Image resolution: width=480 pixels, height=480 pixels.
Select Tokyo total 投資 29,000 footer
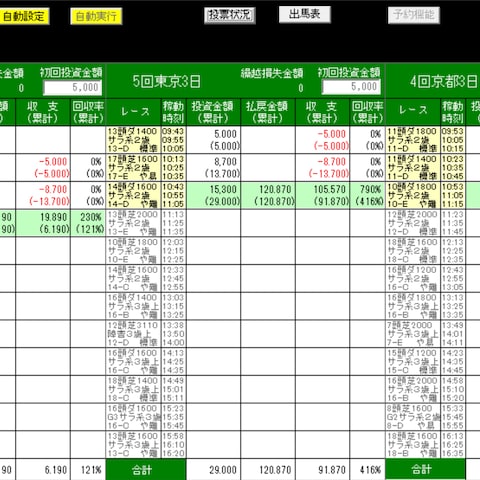click(x=214, y=470)
